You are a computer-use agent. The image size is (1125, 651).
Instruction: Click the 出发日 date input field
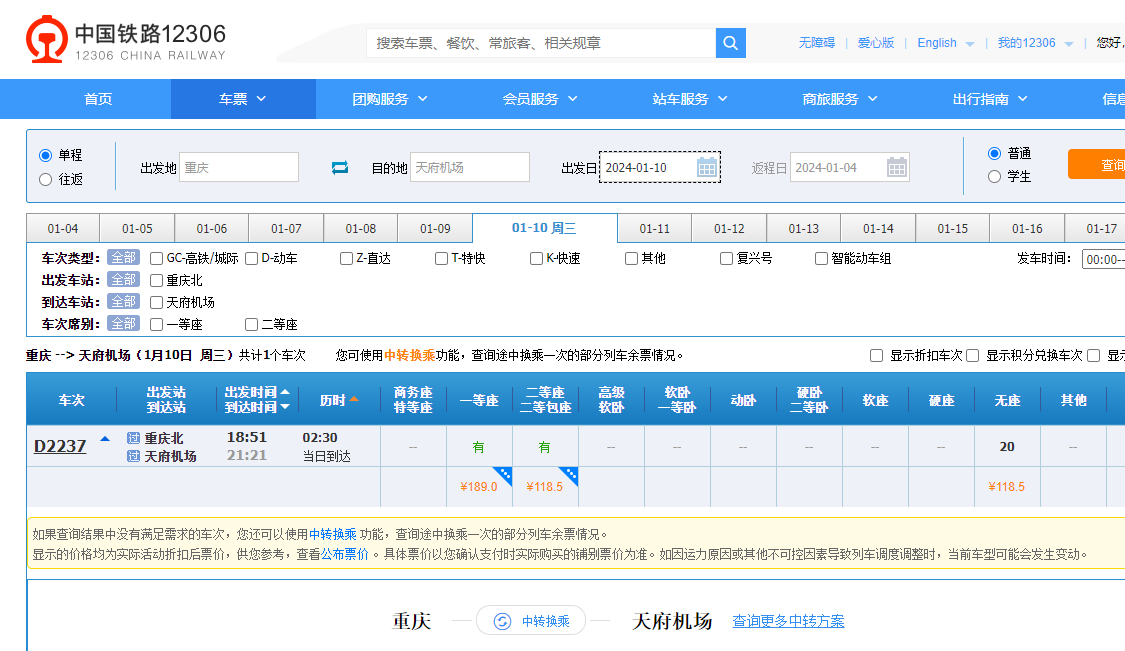(660, 167)
